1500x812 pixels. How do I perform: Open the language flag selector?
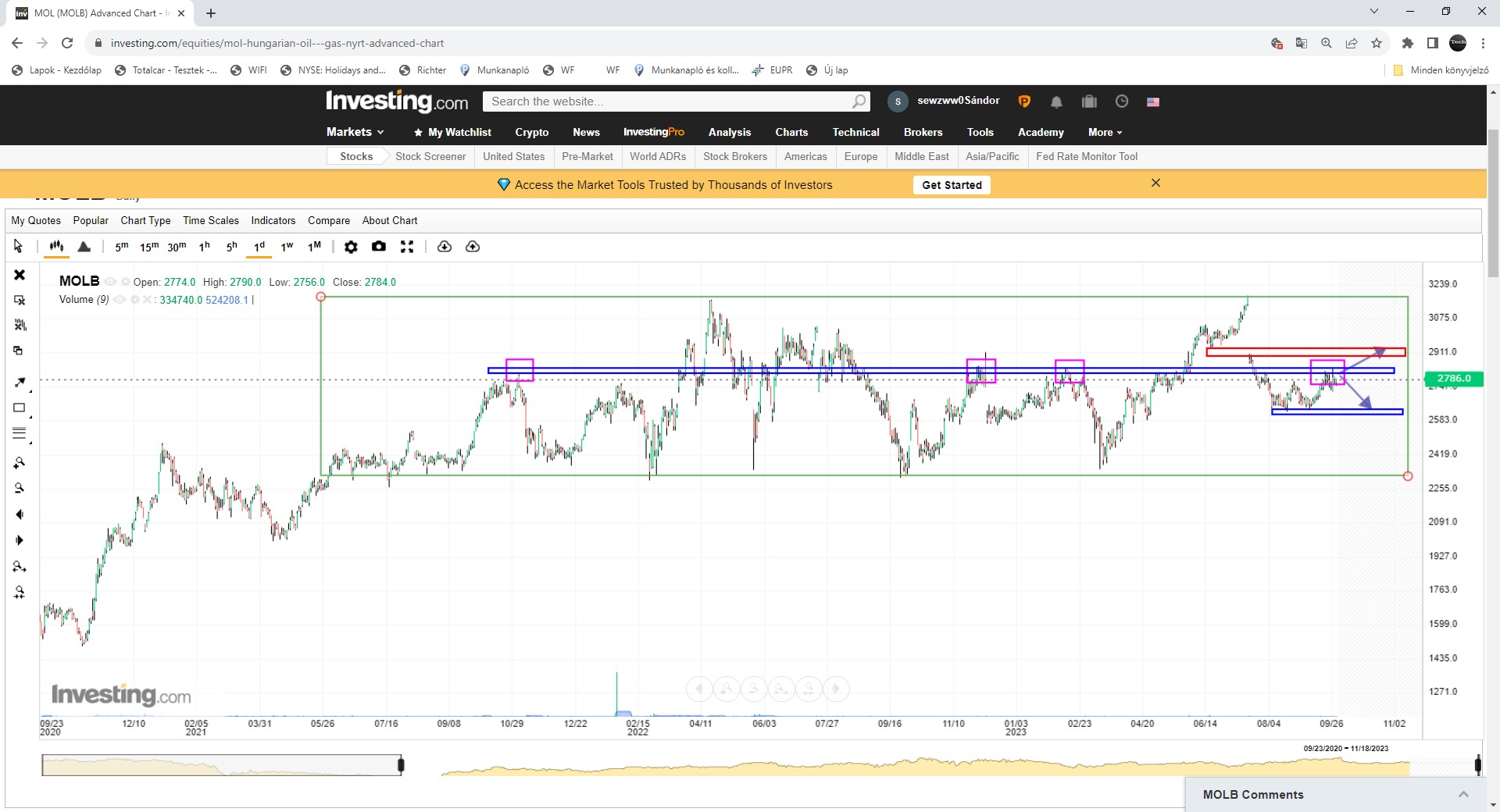pyautogui.click(x=1153, y=101)
